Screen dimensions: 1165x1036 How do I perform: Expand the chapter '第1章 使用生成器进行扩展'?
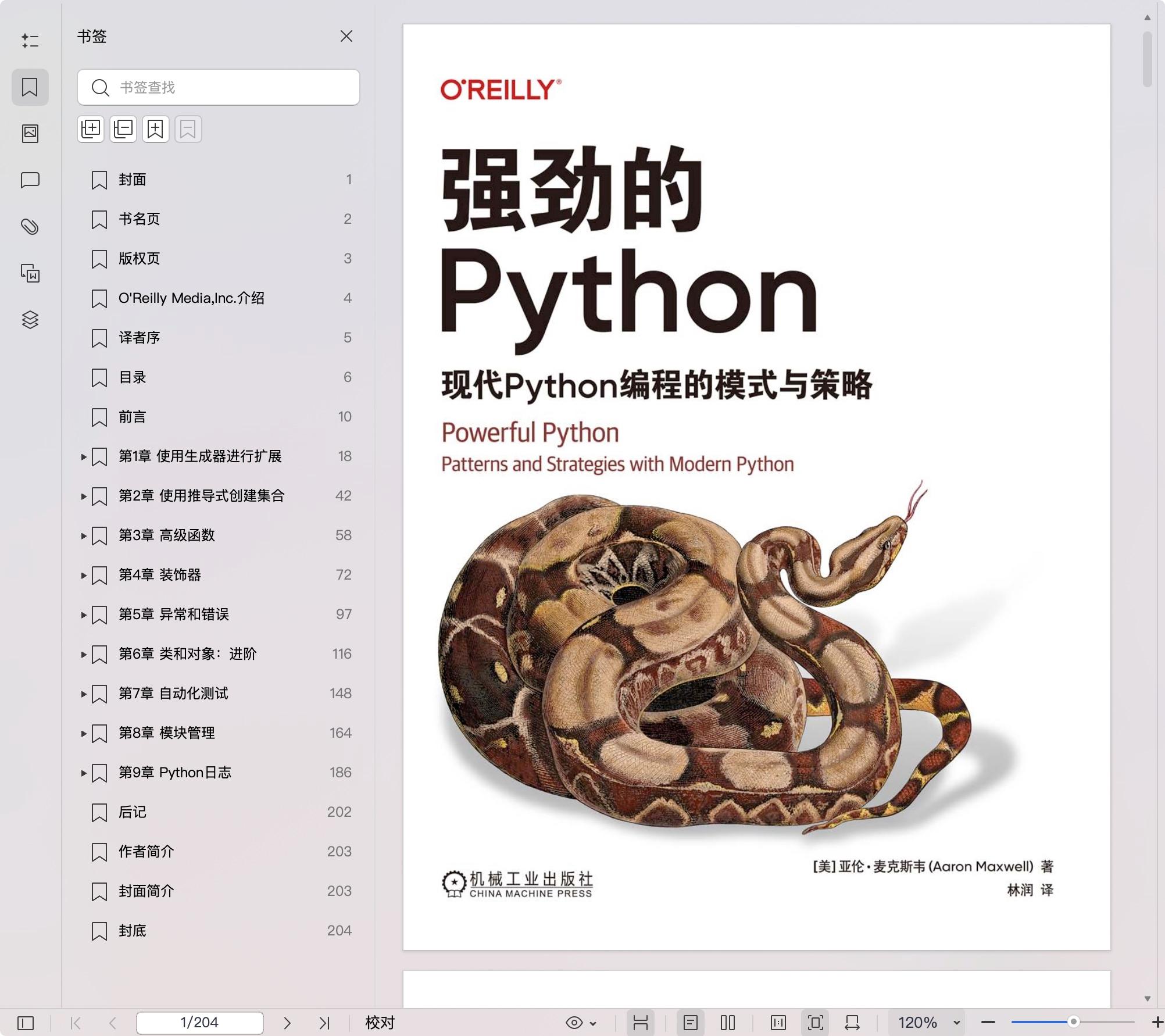coord(83,457)
